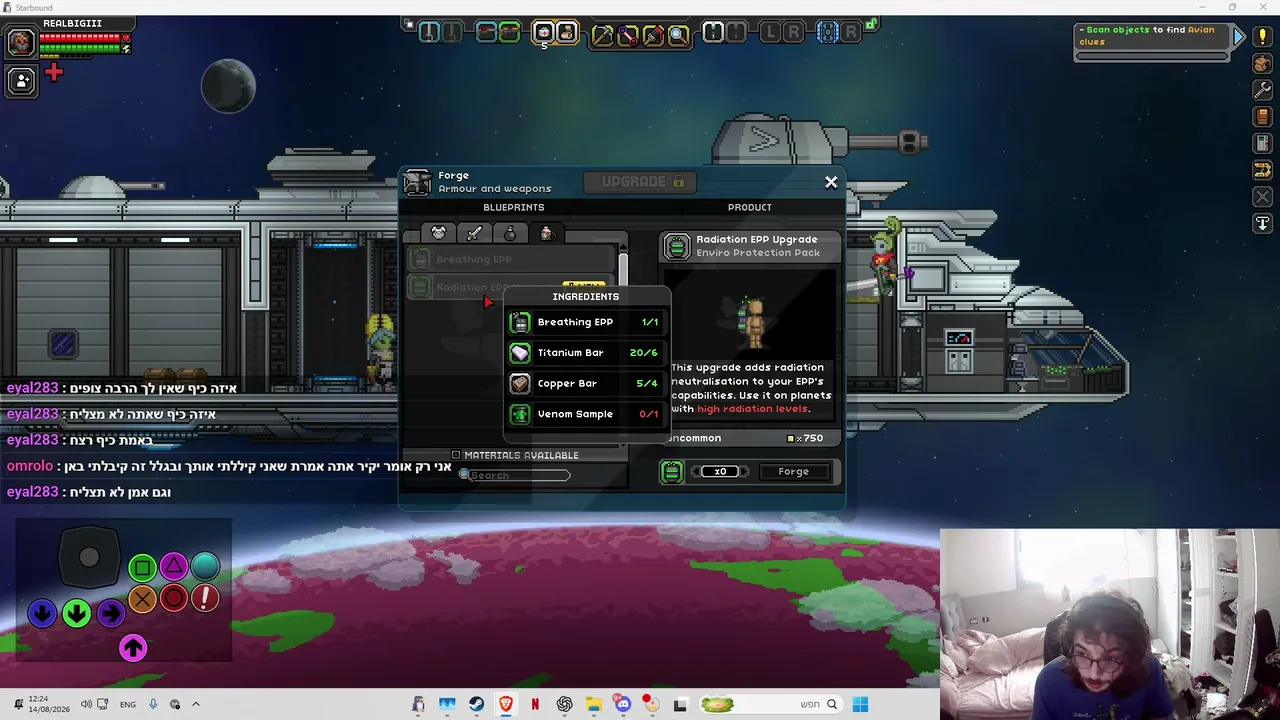Select the medkit hotbar slot

coord(544,33)
